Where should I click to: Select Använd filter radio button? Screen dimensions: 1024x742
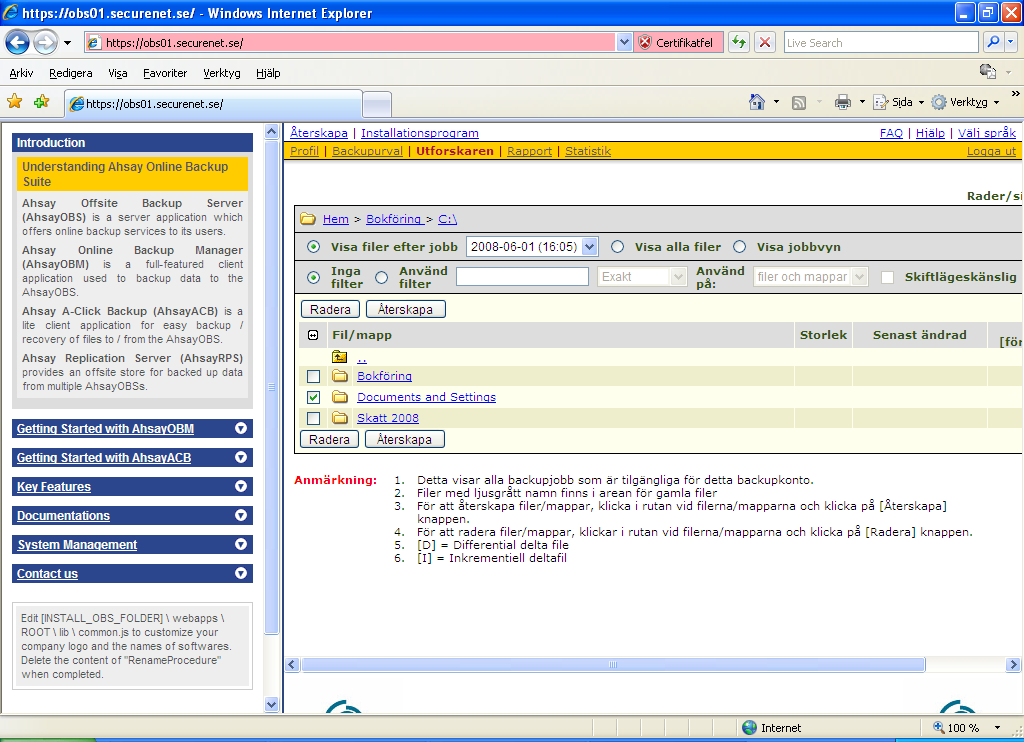(x=382, y=278)
